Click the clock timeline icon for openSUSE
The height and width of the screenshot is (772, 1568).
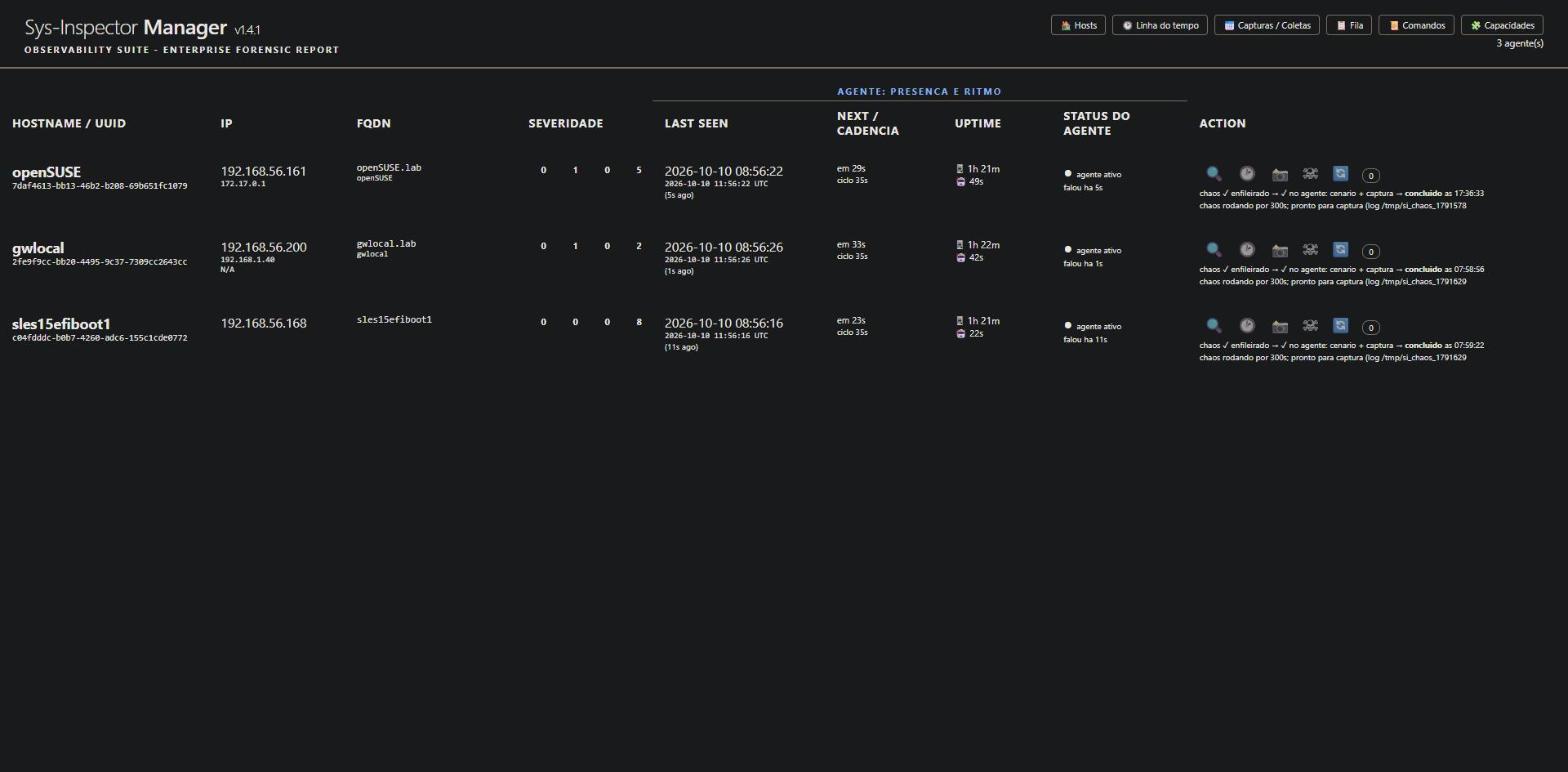[1247, 174]
